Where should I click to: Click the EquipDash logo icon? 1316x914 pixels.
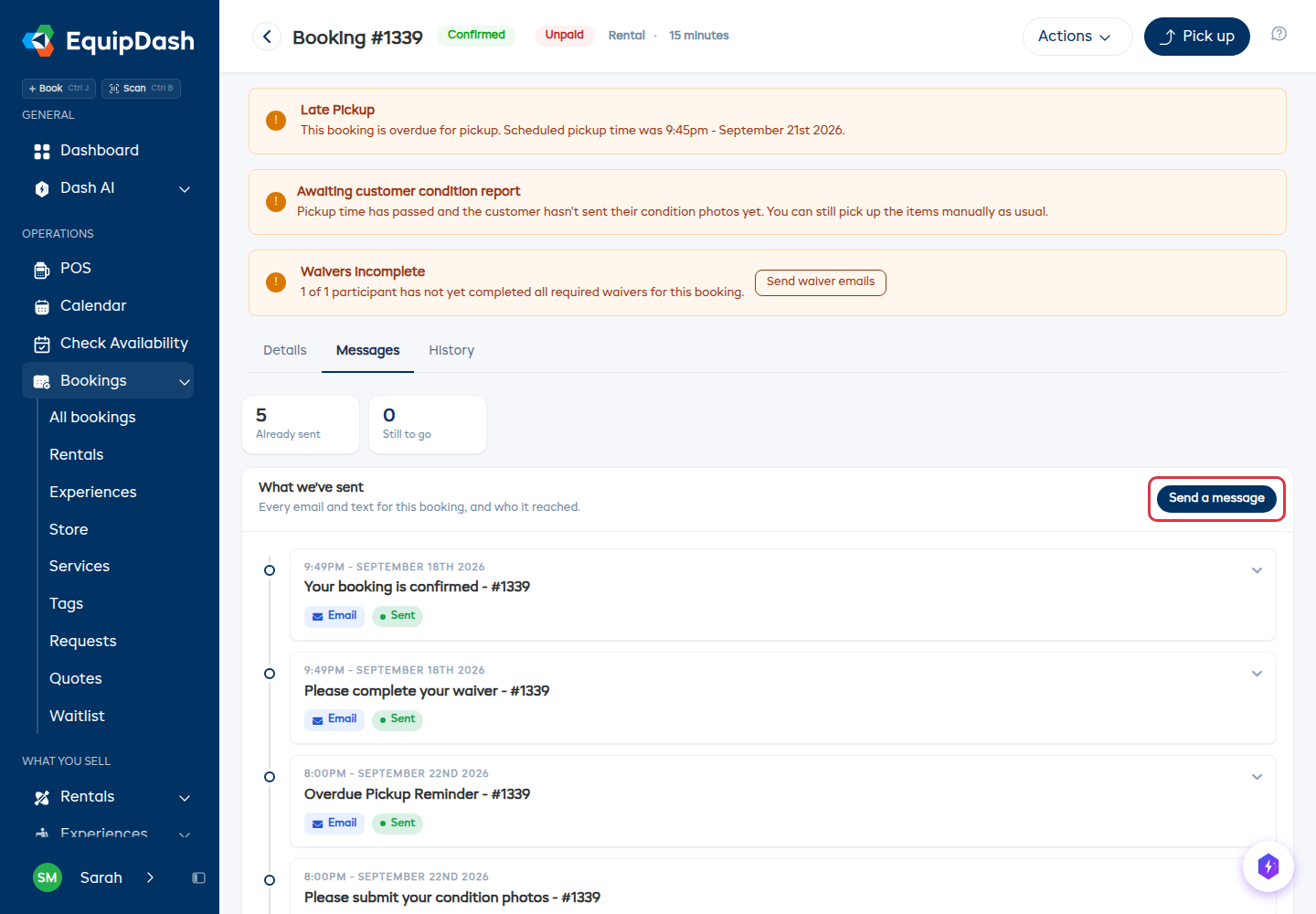coord(38,40)
